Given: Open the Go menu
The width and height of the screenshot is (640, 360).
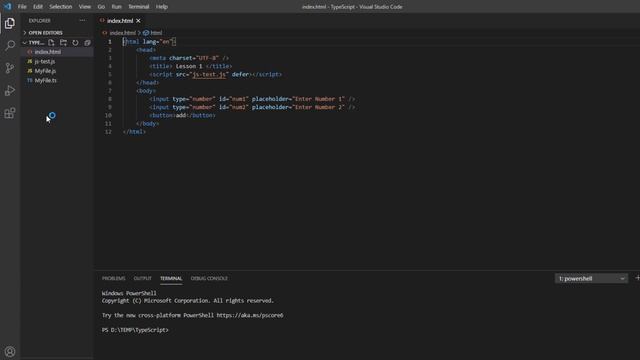Looking at the screenshot, I should click(x=101, y=7).
